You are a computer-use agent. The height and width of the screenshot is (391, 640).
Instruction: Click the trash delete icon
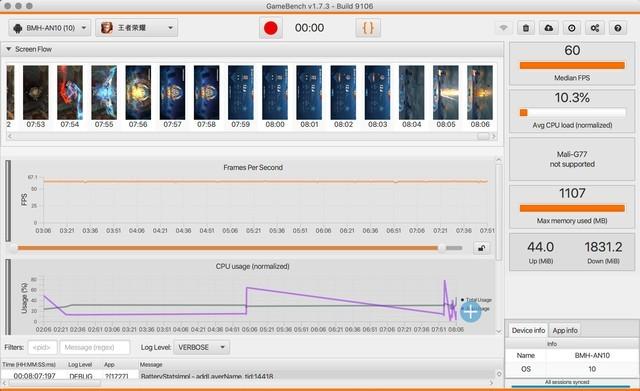pyautogui.click(x=526, y=28)
